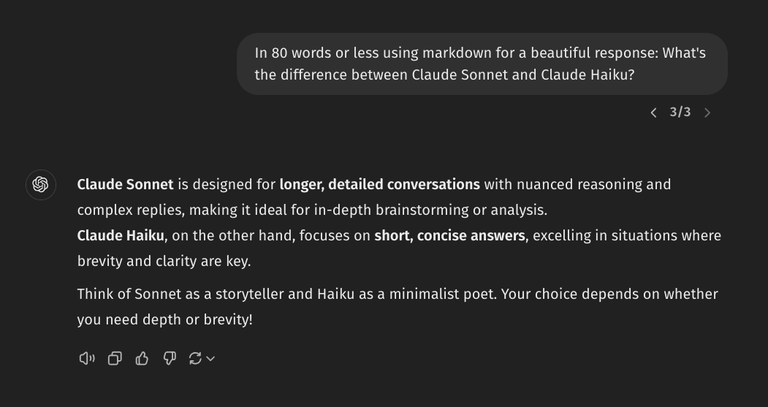
Task: Click the bold text 'Claude Haiku'
Action: click(120, 236)
